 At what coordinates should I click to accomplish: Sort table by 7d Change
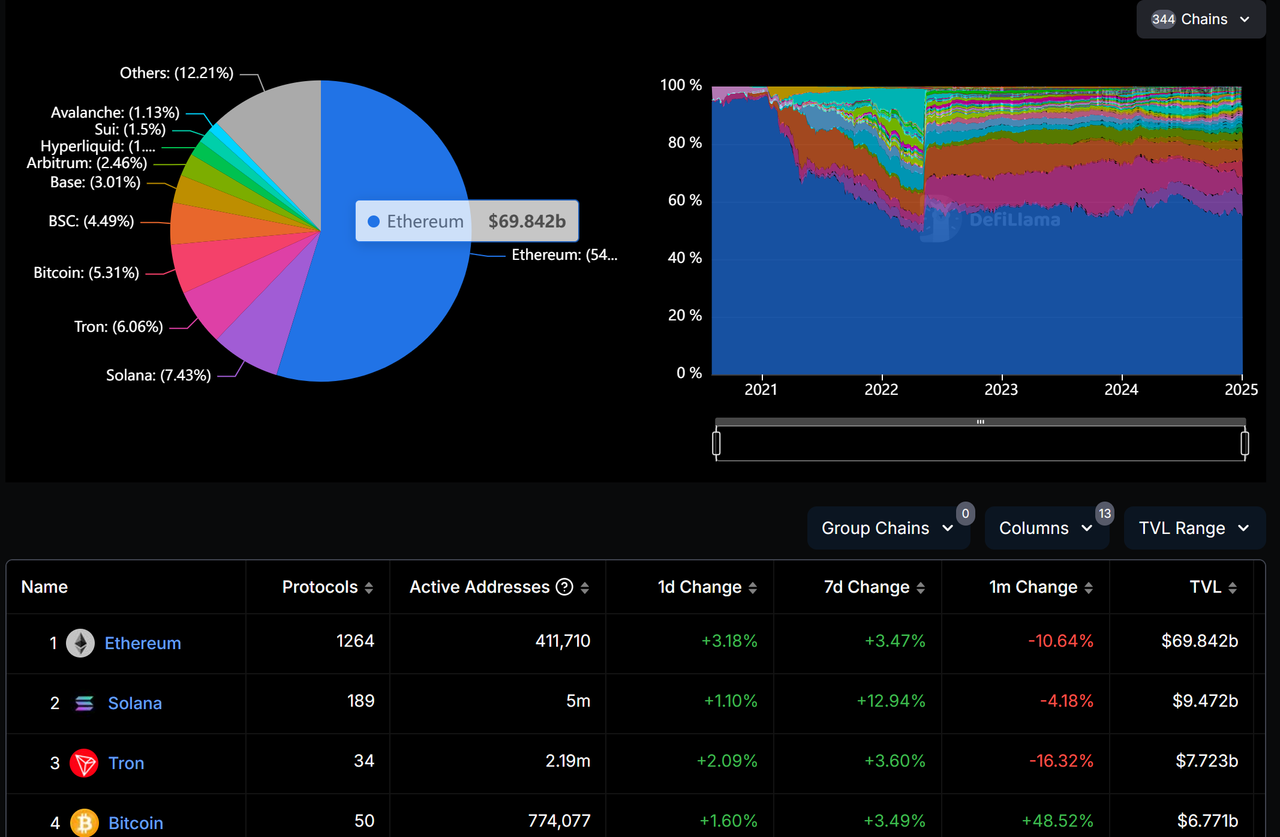[874, 587]
